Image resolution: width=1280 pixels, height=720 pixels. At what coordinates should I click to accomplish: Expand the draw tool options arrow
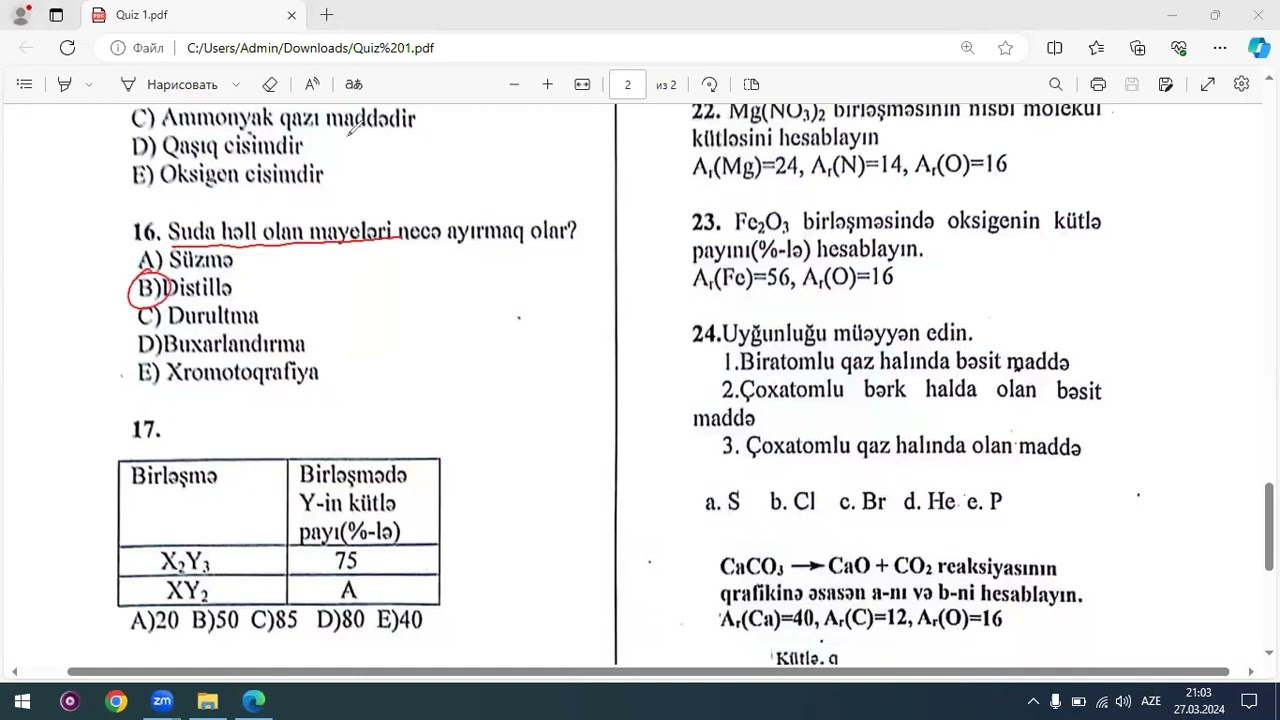(236, 85)
